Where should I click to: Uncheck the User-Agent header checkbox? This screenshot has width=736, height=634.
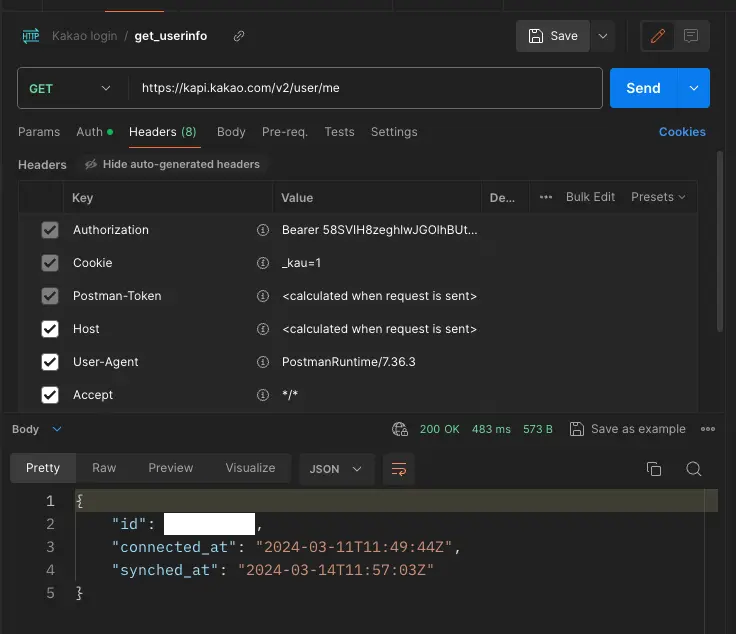pyautogui.click(x=50, y=362)
